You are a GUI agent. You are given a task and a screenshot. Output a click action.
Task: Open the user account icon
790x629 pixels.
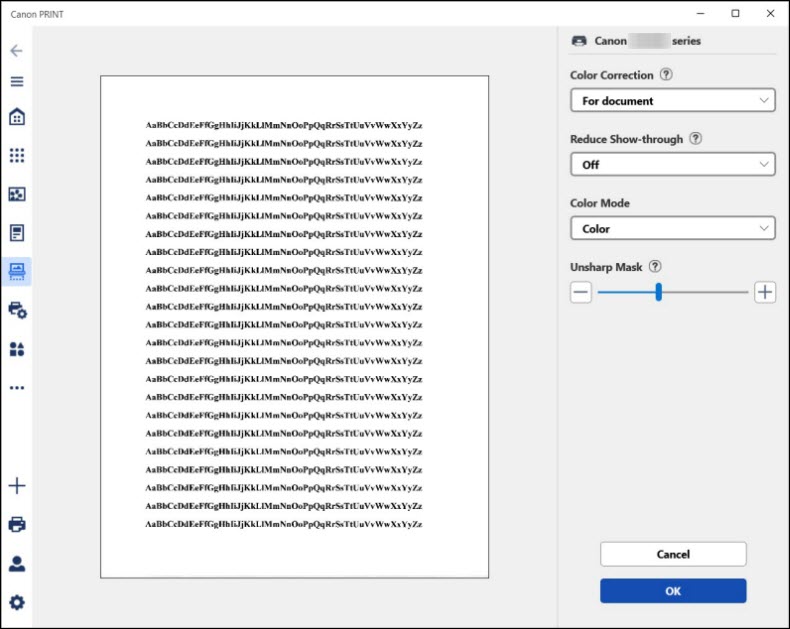tap(17, 563)
